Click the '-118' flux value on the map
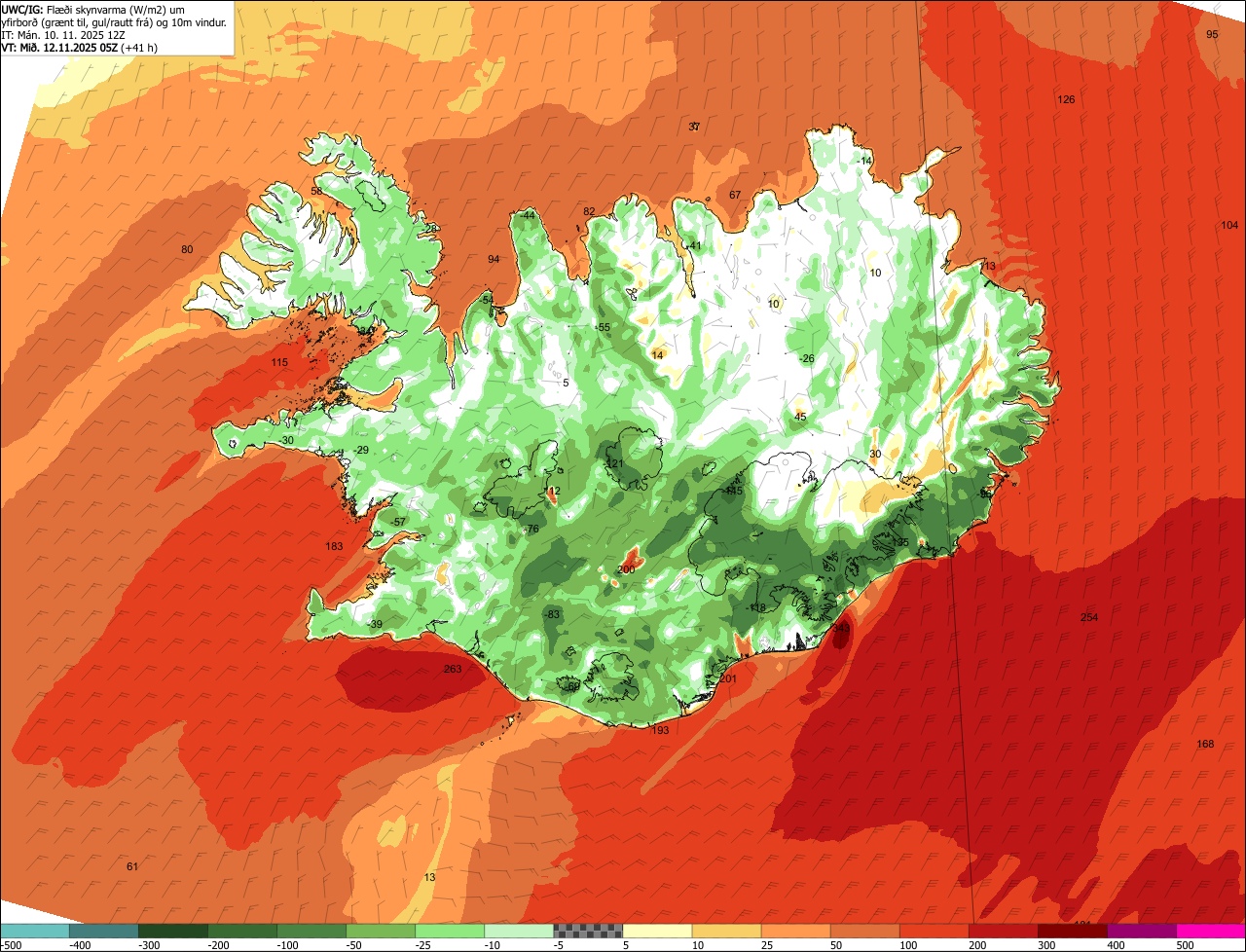1246x952 pixels. coord(756,607)
